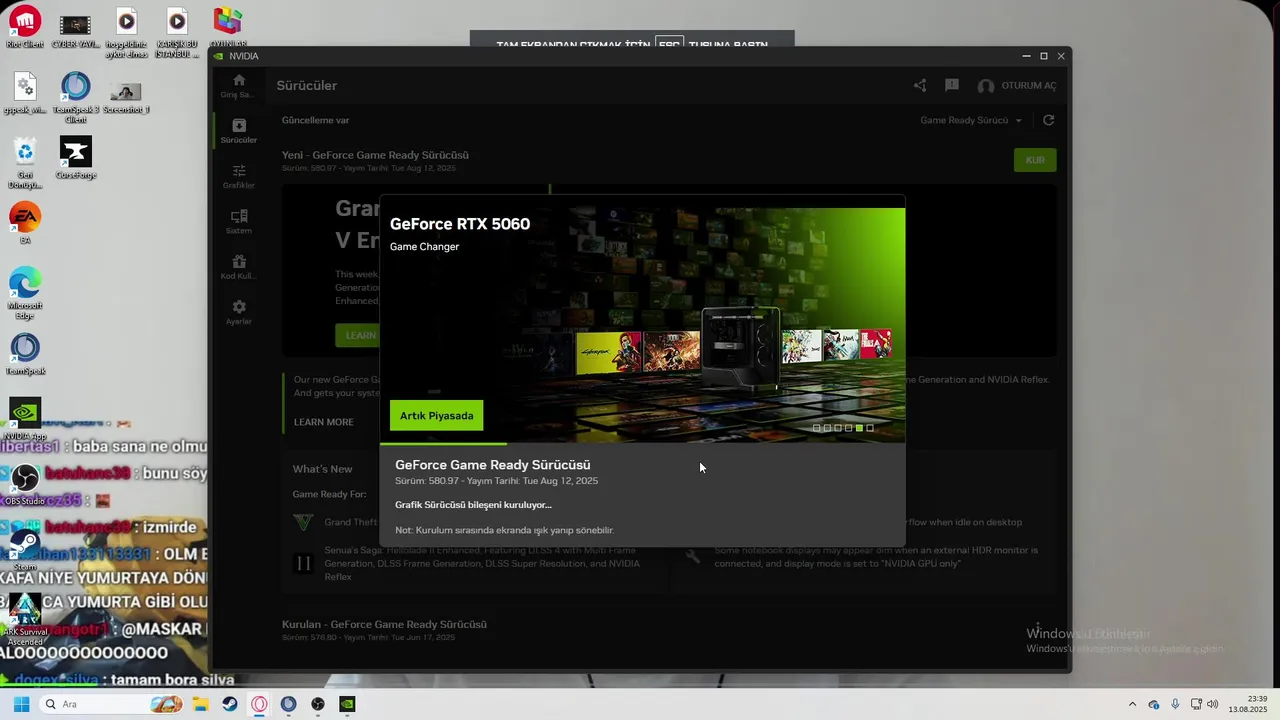This screenshot has height=720, width=1280.
Task: Click 'Yeni - GeForce Game Ready Sürücüsü' heading
Action: pos(375,155)
